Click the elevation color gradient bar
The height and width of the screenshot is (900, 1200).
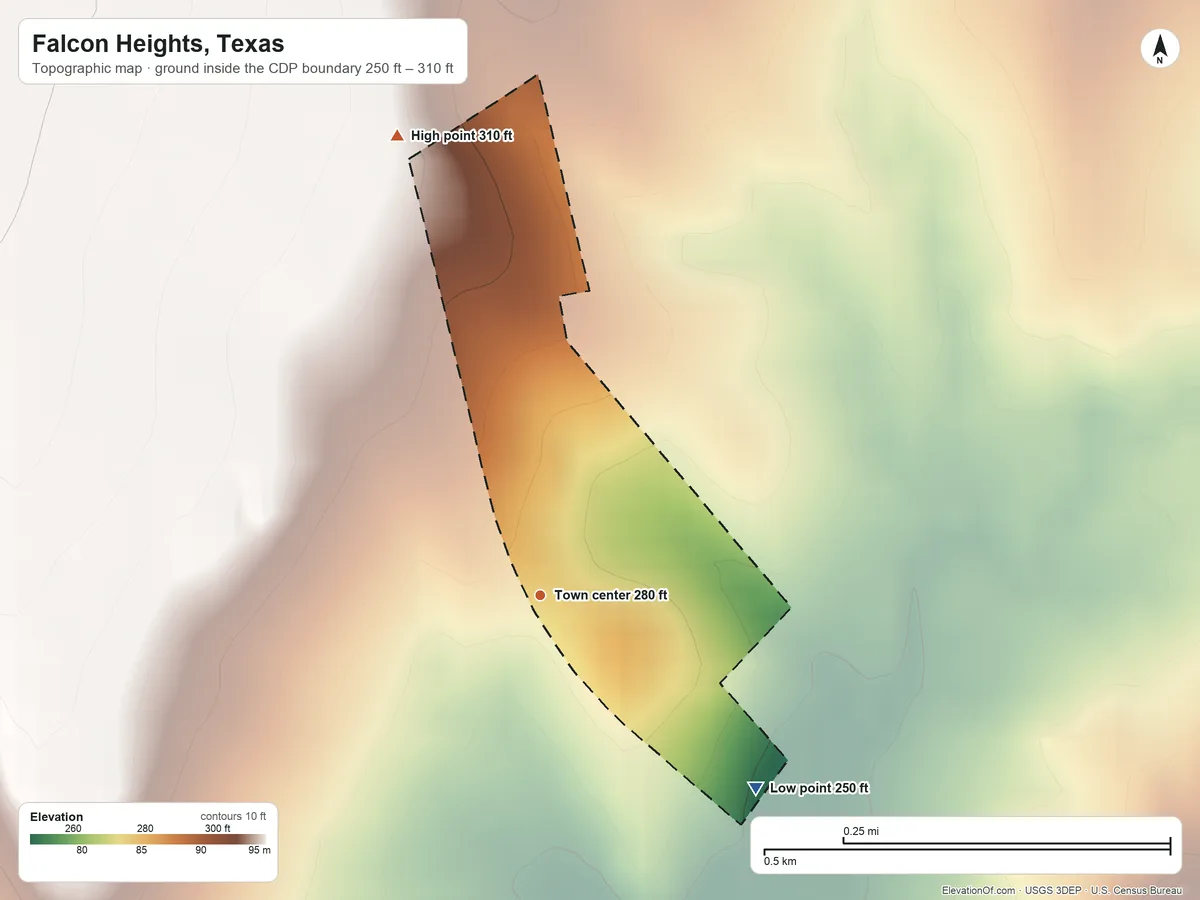click(x=148, y=840)
